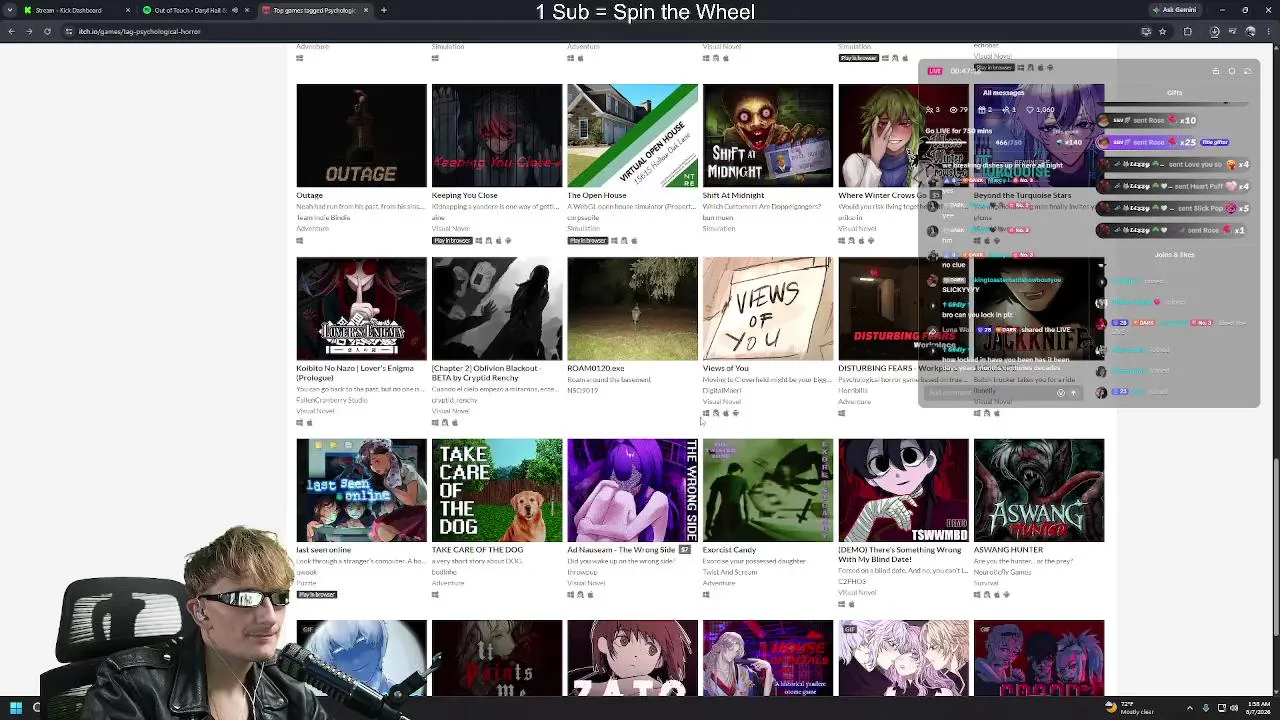Click Play in browser under last seen online
The image size is (1280, 720).
pyautogui.click(x=316, y=595)
